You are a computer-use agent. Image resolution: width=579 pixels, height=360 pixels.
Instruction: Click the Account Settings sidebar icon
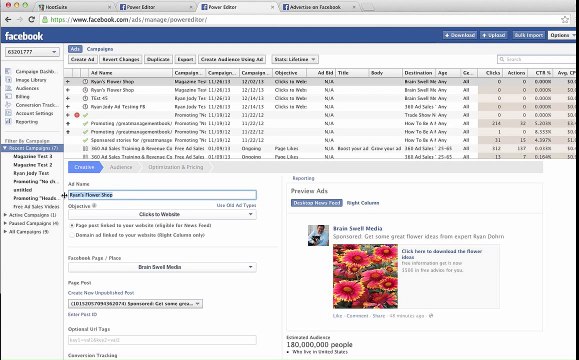(x=8, y=113)
